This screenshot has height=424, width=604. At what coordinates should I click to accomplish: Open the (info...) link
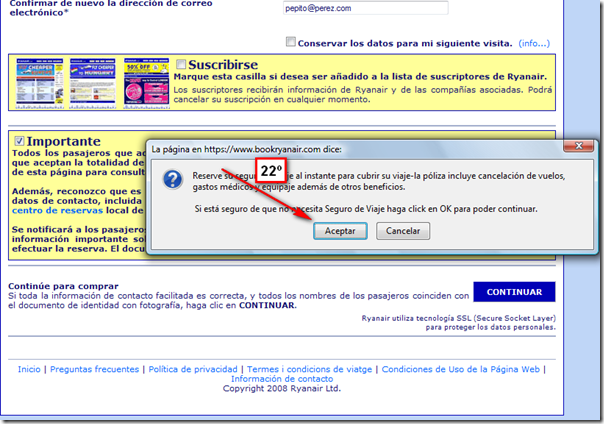click(x=534, y=44)
